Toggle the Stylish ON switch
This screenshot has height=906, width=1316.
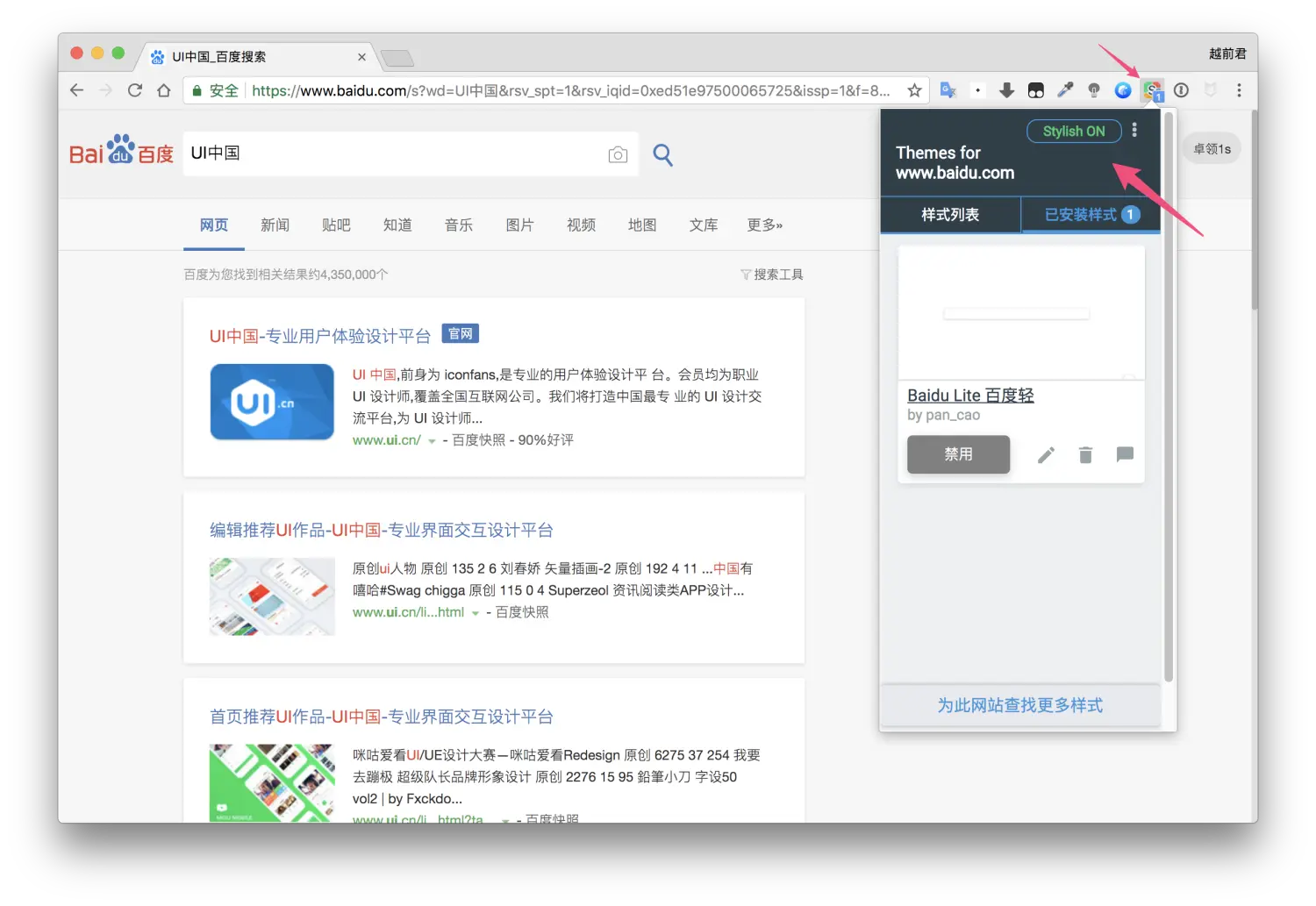click(x=1074, y=132)
